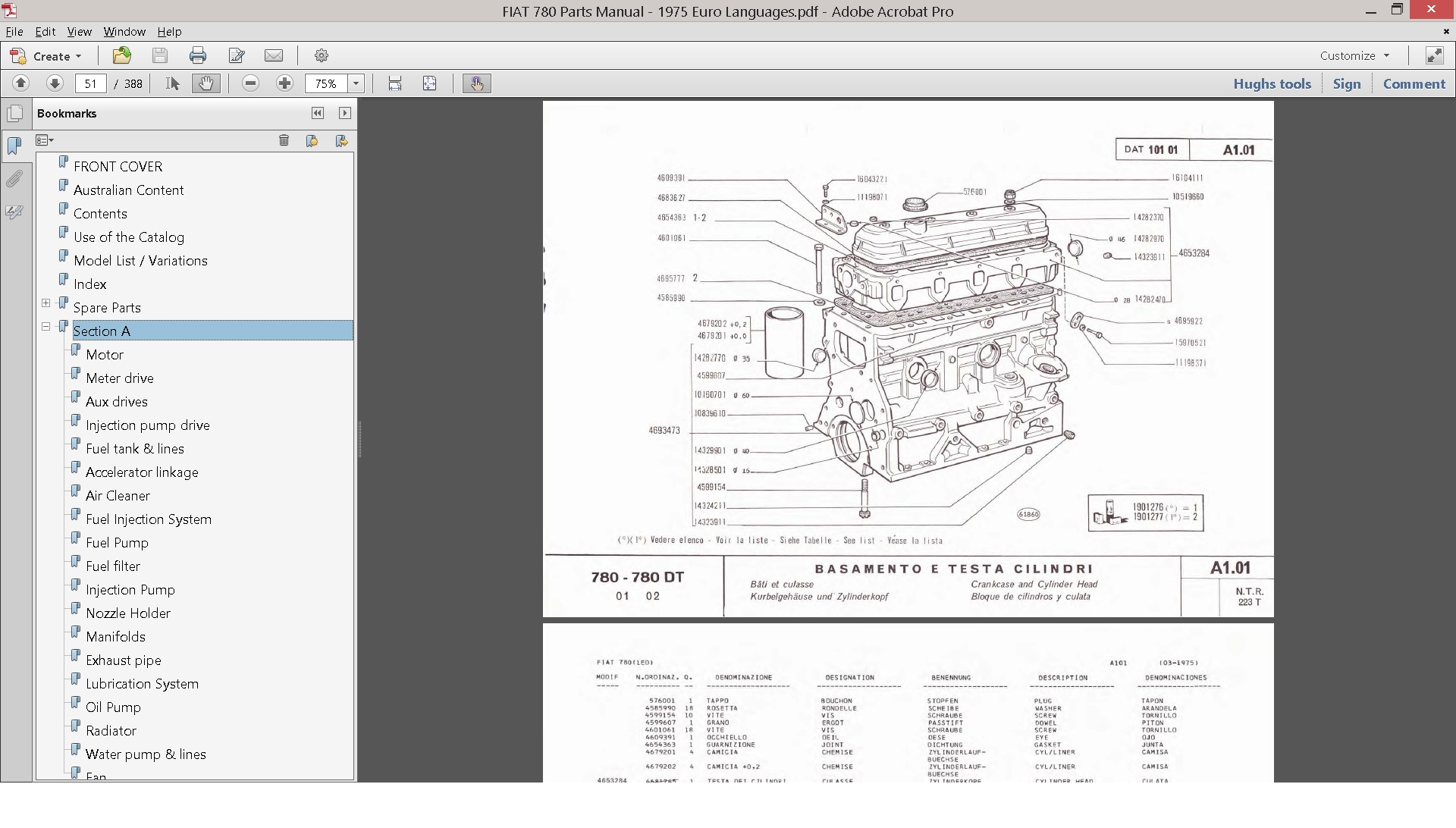Open the Help menu
Image resolution: width=1456 pixels, height=828 pixels.
169,32
